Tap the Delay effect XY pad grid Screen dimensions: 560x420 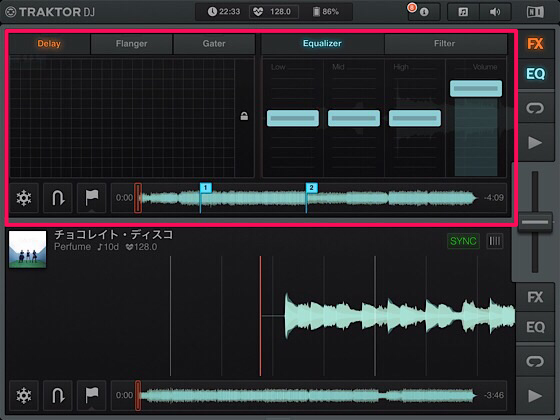point(122,118)
